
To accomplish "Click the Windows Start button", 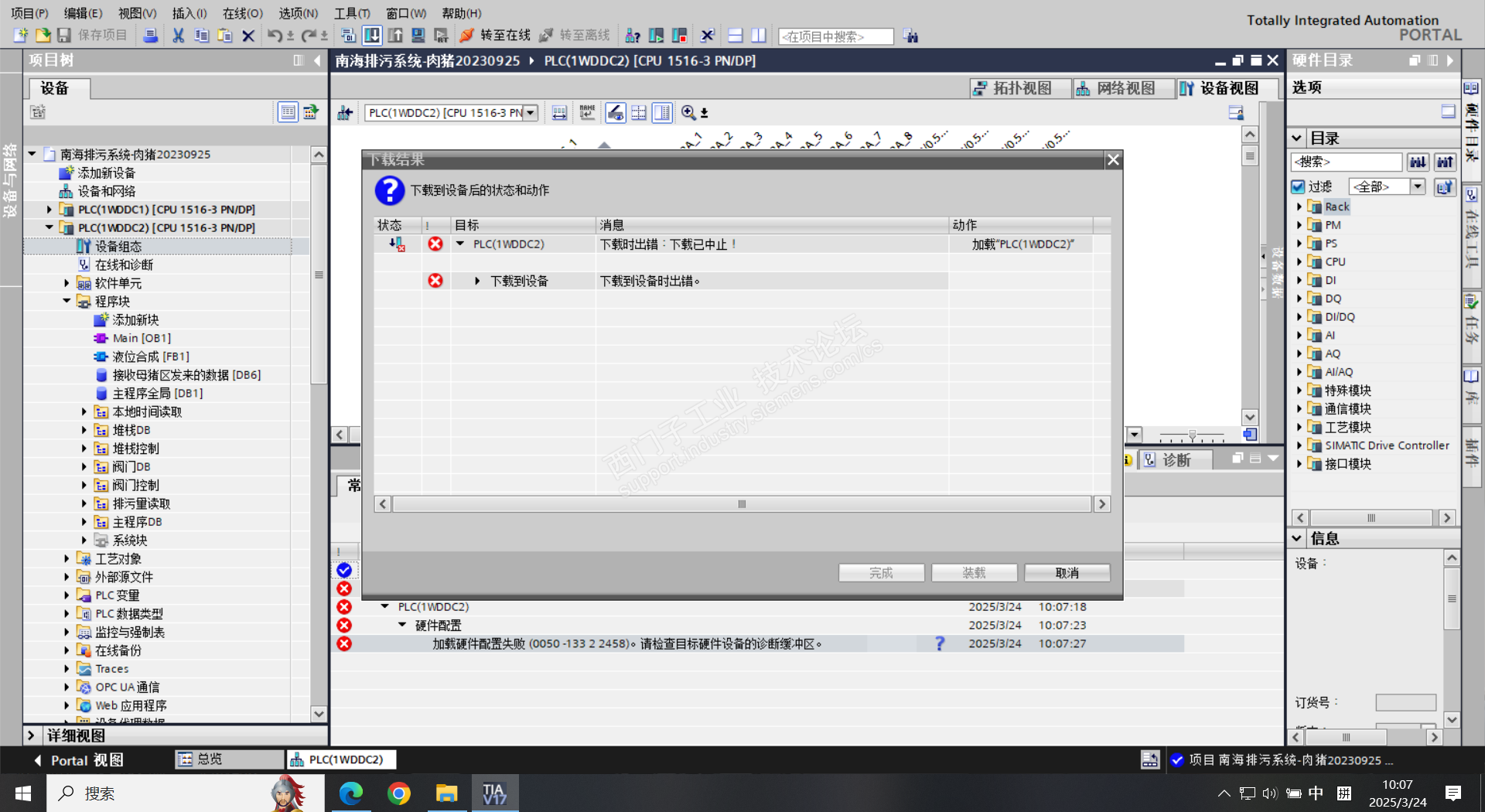I will pos(23,793).
